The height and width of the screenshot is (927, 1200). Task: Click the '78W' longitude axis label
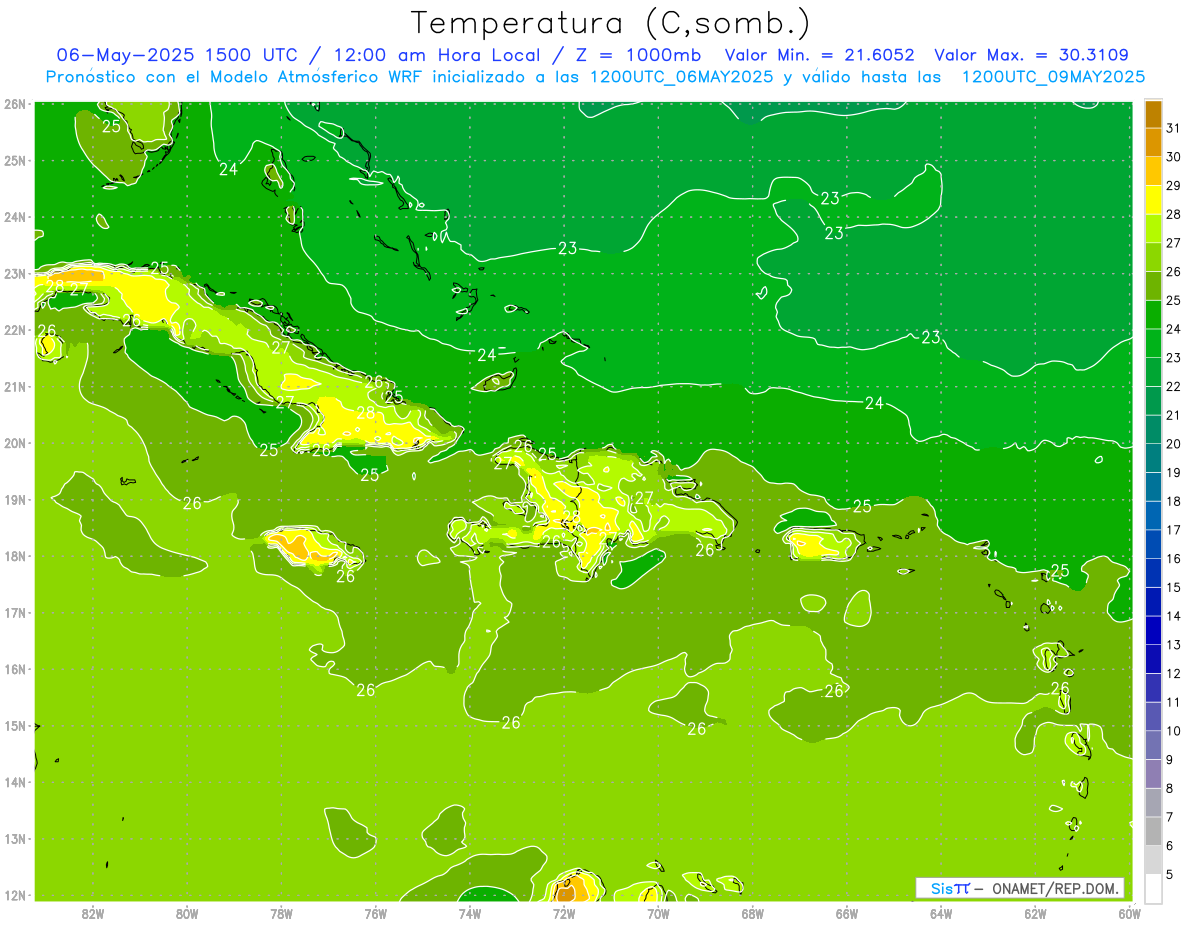(x=281, y=913)
